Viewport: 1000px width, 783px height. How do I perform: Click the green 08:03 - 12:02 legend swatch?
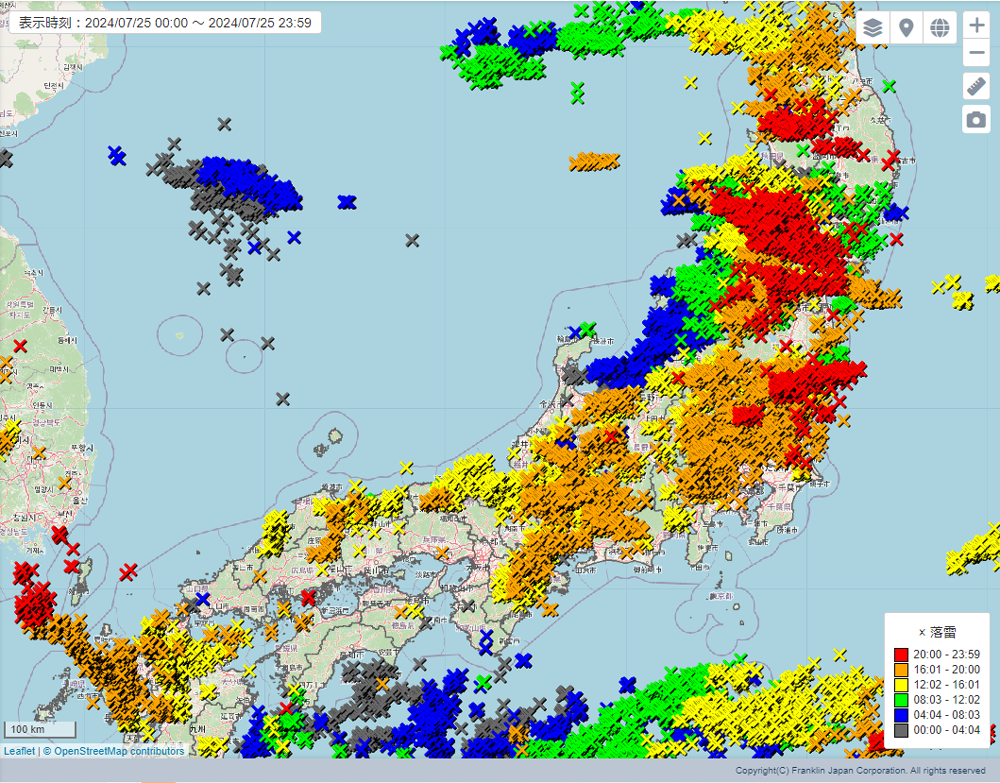(901, 699)
